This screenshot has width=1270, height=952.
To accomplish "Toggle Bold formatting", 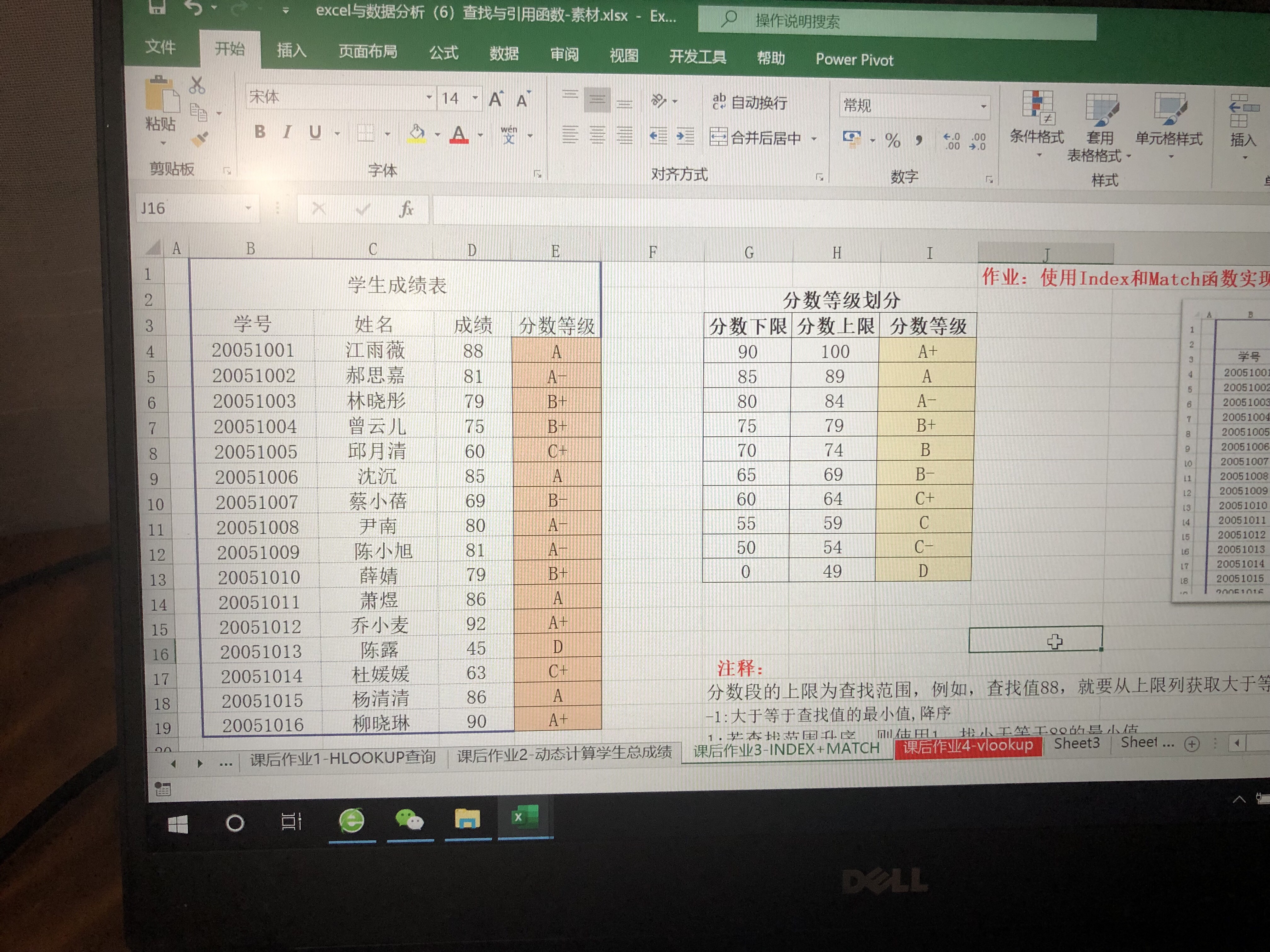I will click(260, 132).
